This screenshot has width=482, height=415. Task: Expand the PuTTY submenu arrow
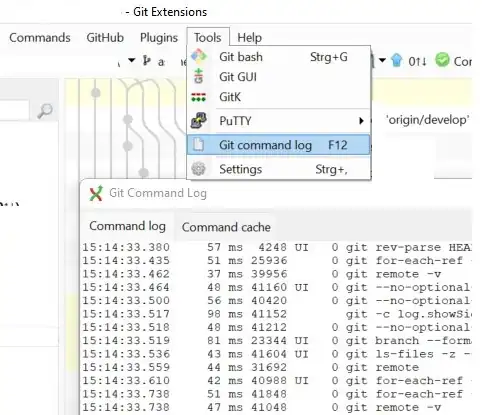point(361,121)
